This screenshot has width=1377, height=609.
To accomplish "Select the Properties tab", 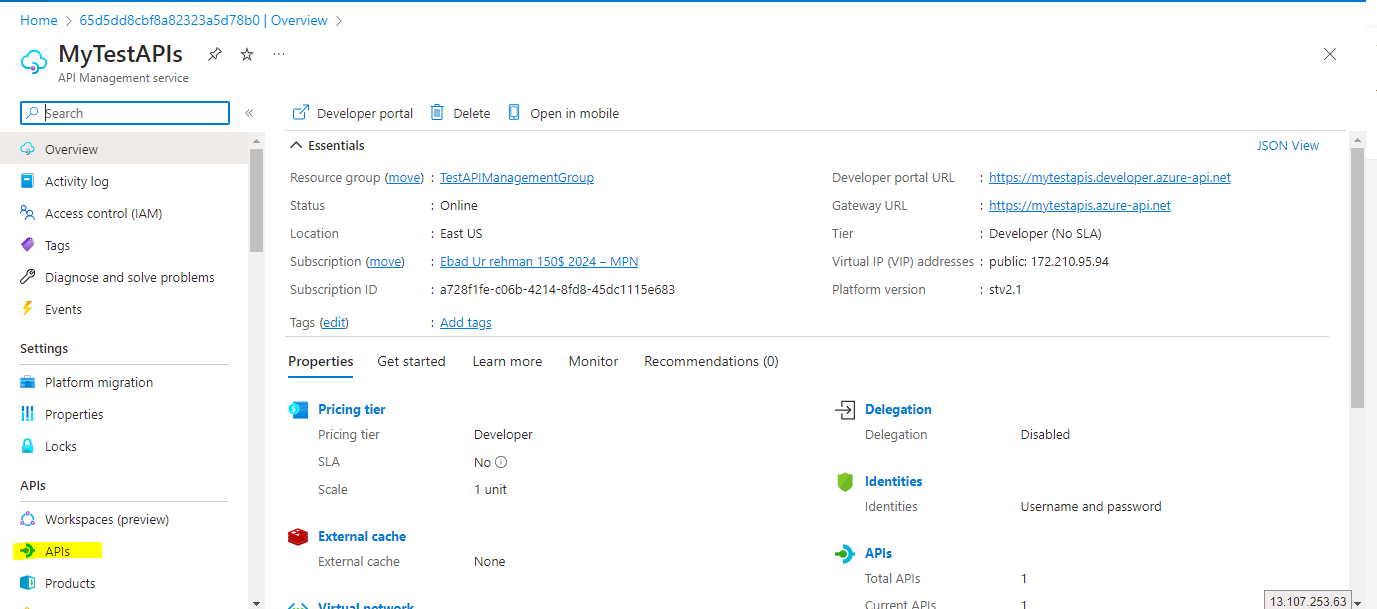I will coord(321,361).
